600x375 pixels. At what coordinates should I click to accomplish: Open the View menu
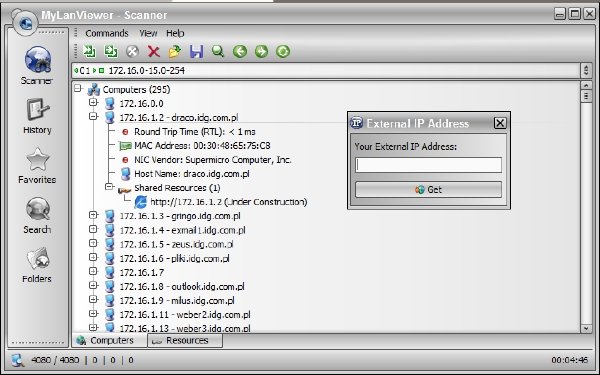coord(148,33)
